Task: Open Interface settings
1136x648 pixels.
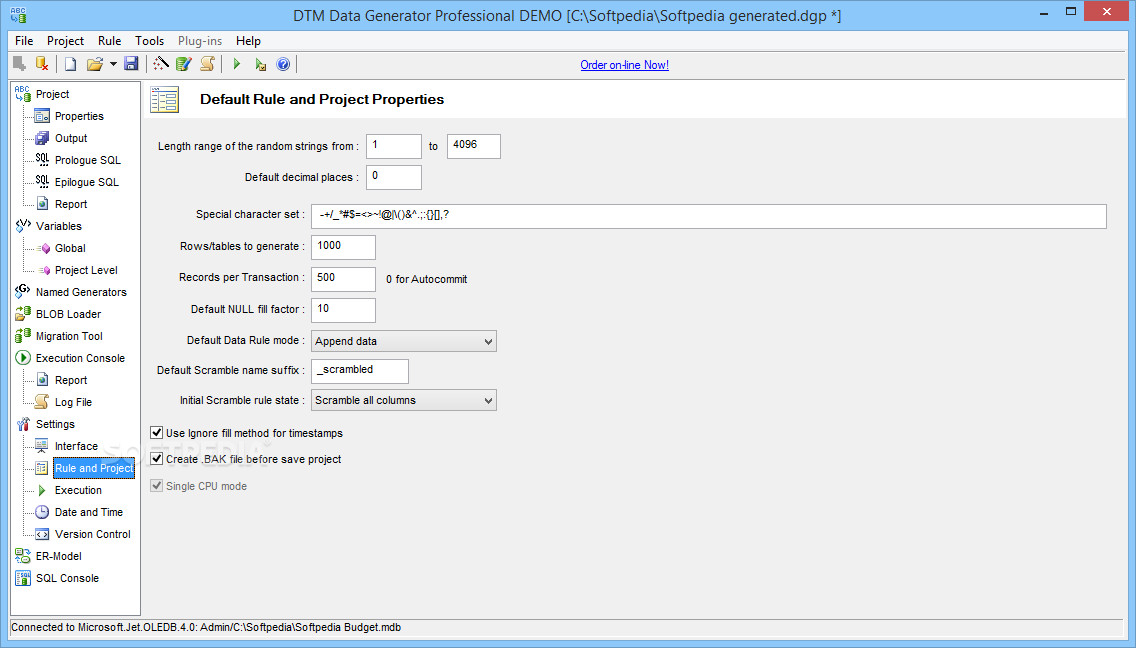Action: [x=76, y=446]
